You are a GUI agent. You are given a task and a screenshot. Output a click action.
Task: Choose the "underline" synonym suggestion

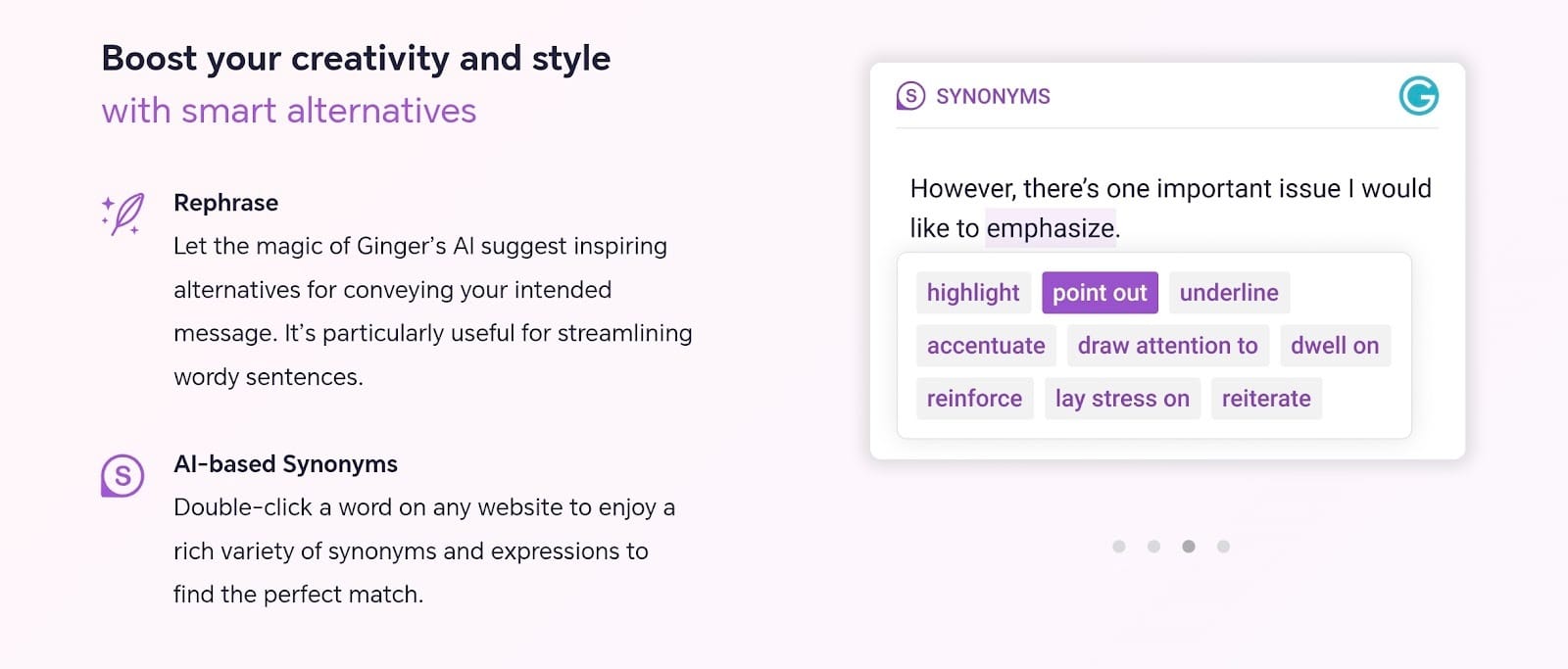pyautogui.click(x=1229, y=293)
